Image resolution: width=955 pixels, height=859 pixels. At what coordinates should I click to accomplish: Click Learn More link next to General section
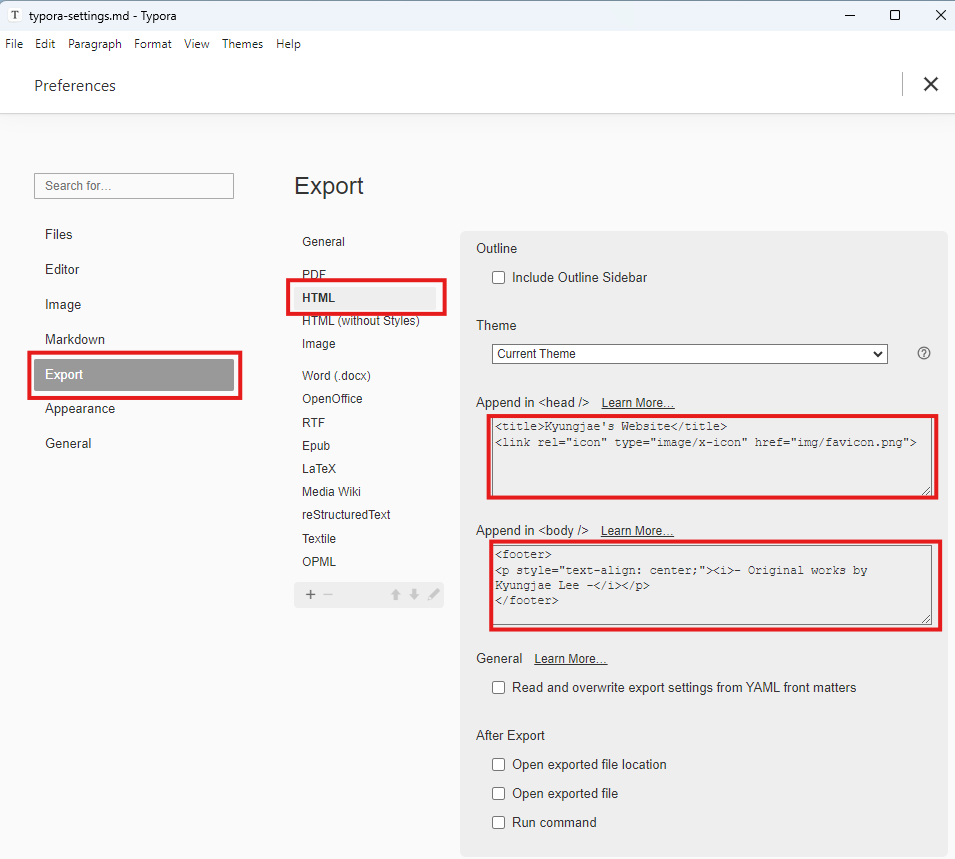tap(571, 659)
